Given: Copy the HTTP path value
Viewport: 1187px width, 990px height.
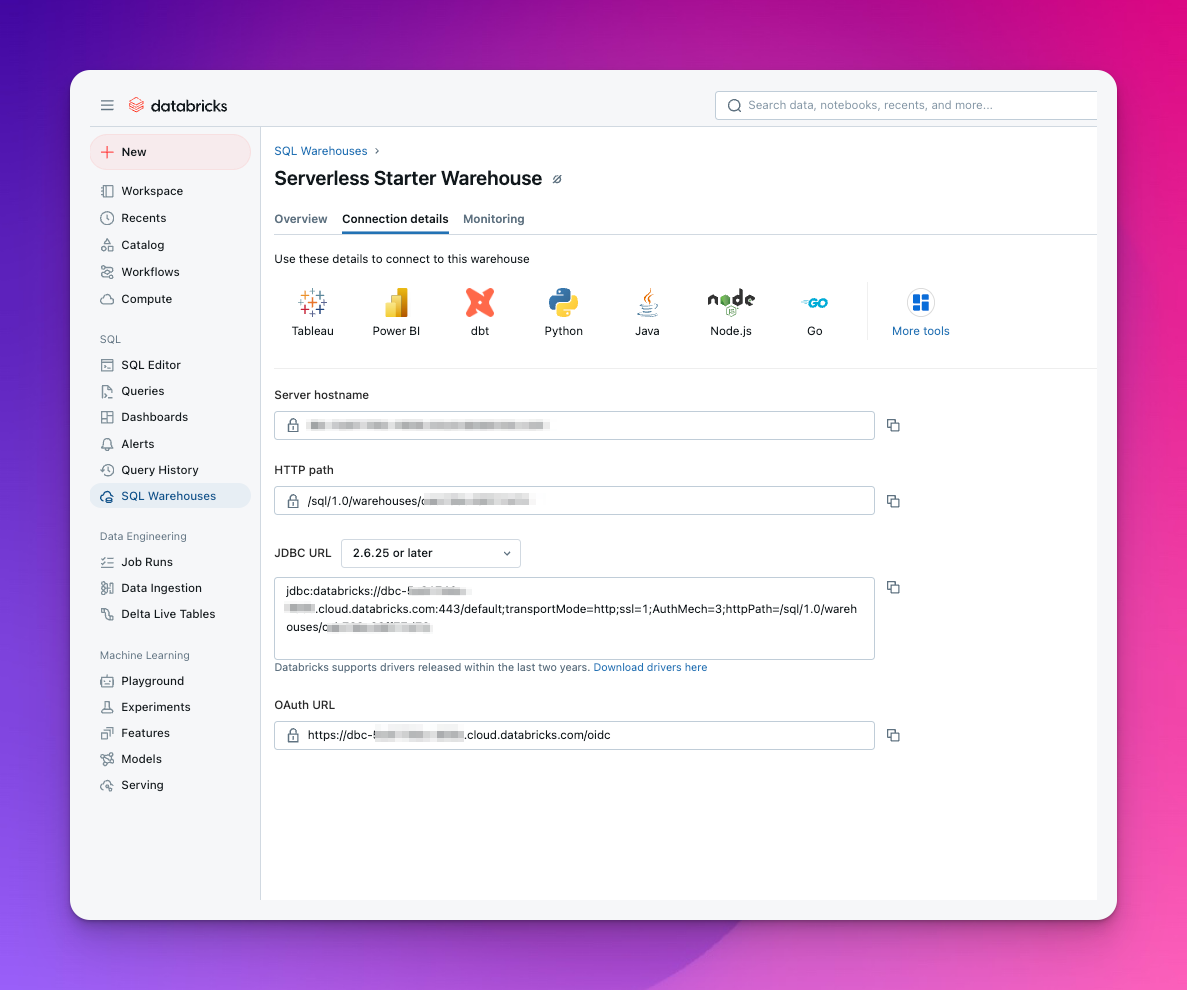Looking at the screenshot, I should click(893, 501).
